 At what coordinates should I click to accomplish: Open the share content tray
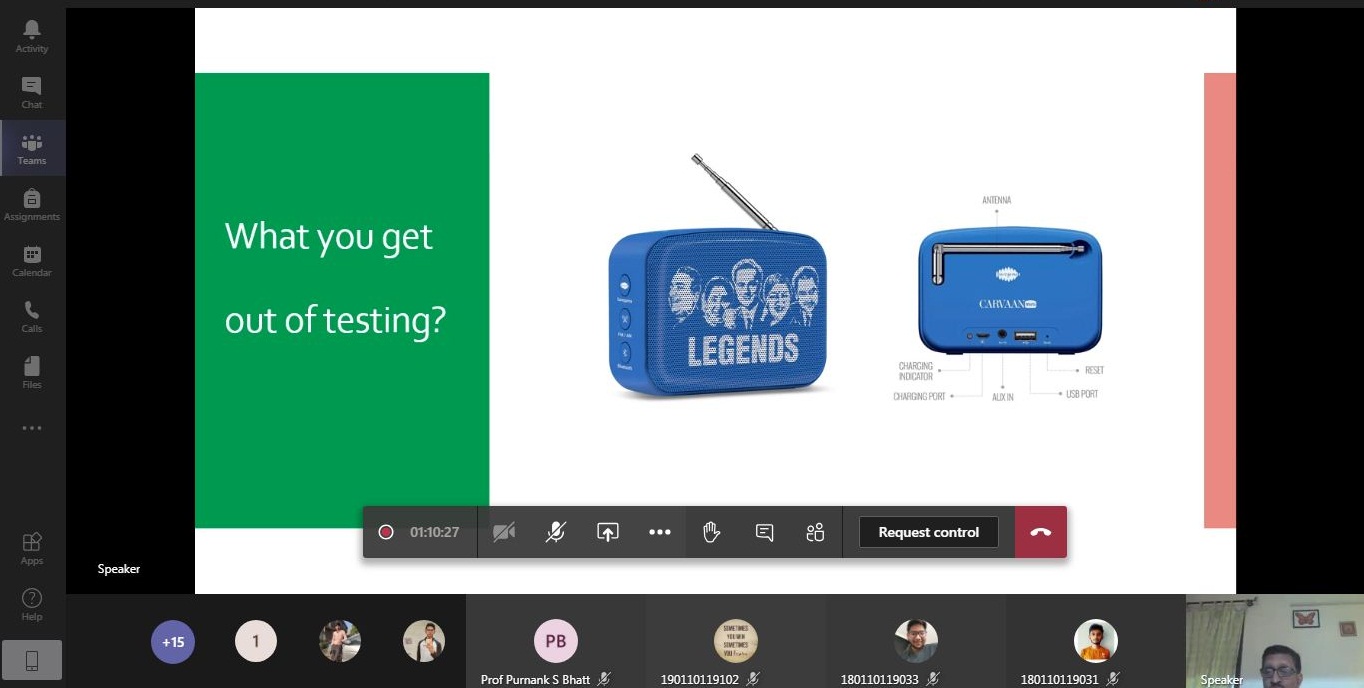click(608, 532)
